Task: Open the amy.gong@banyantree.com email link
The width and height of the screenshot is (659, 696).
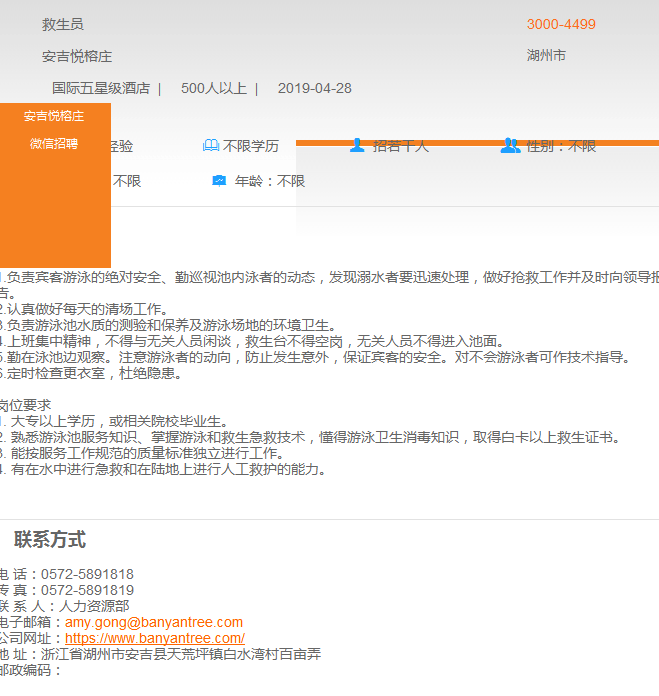Action: [154, 622]
